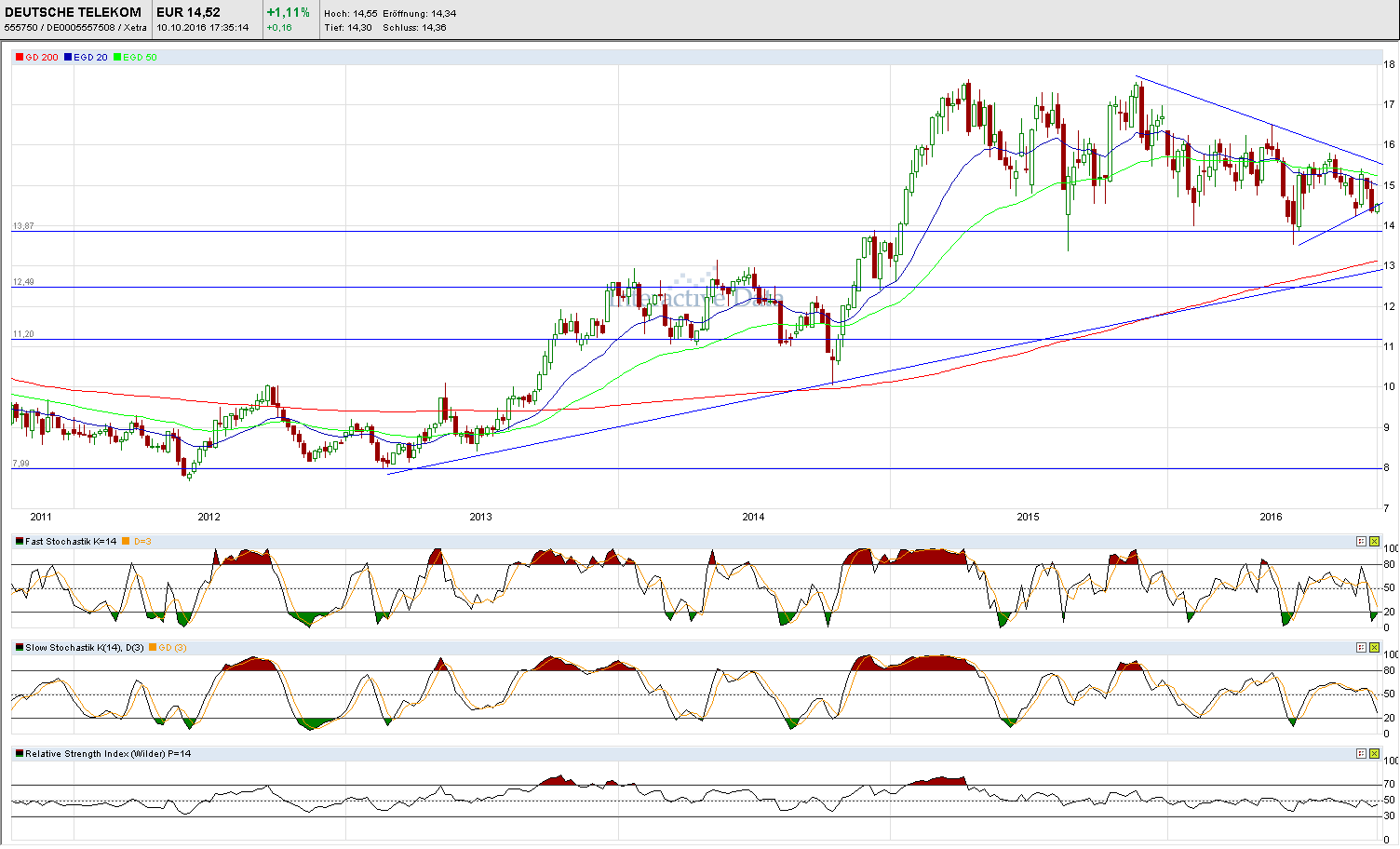Open settings for the Fast Stochastik panel

tap(1361, 540)
